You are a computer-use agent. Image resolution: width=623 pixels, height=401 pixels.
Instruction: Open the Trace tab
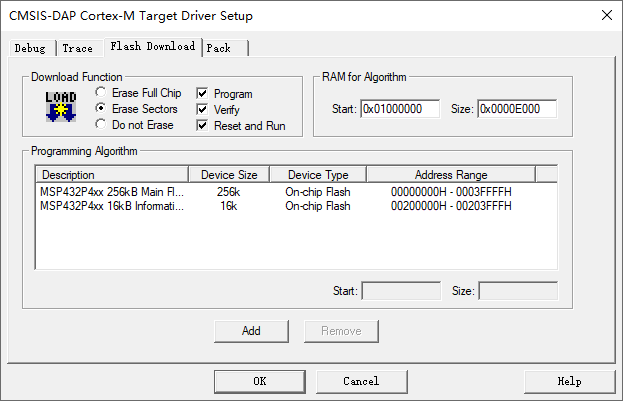[x=78, y=48]
